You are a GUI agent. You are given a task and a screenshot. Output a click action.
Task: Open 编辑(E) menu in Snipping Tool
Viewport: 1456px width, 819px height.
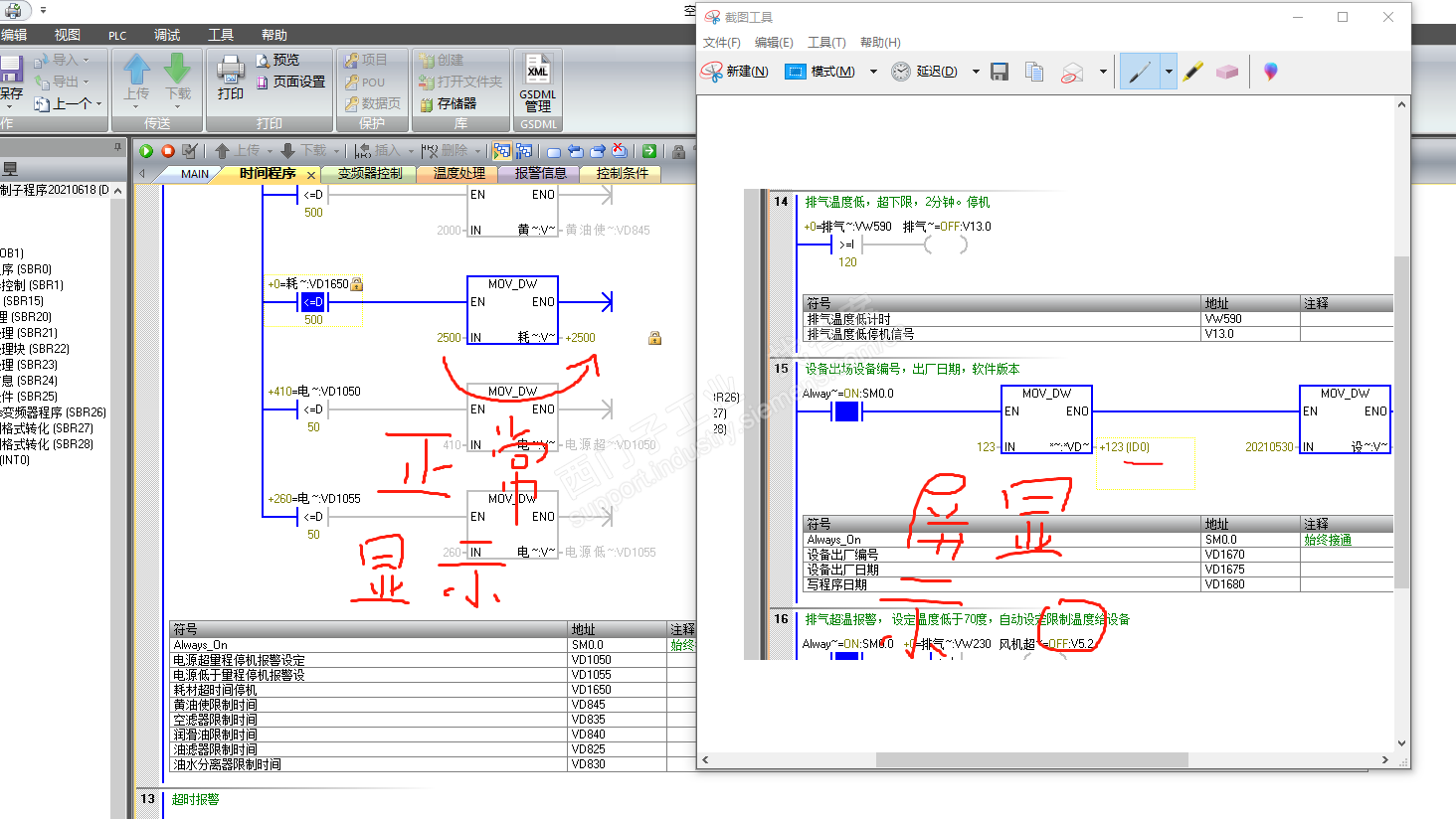(774, 43)
